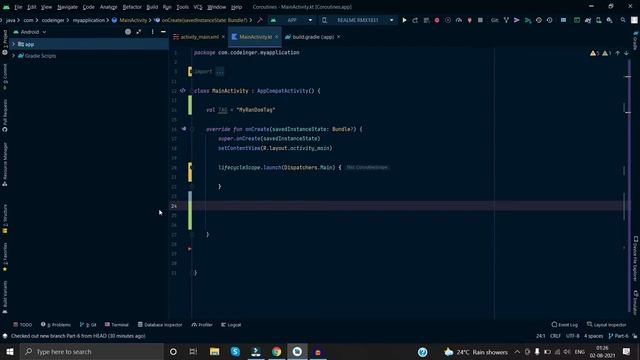Jump to previous highlighted error arrow up

pos(618,53)
